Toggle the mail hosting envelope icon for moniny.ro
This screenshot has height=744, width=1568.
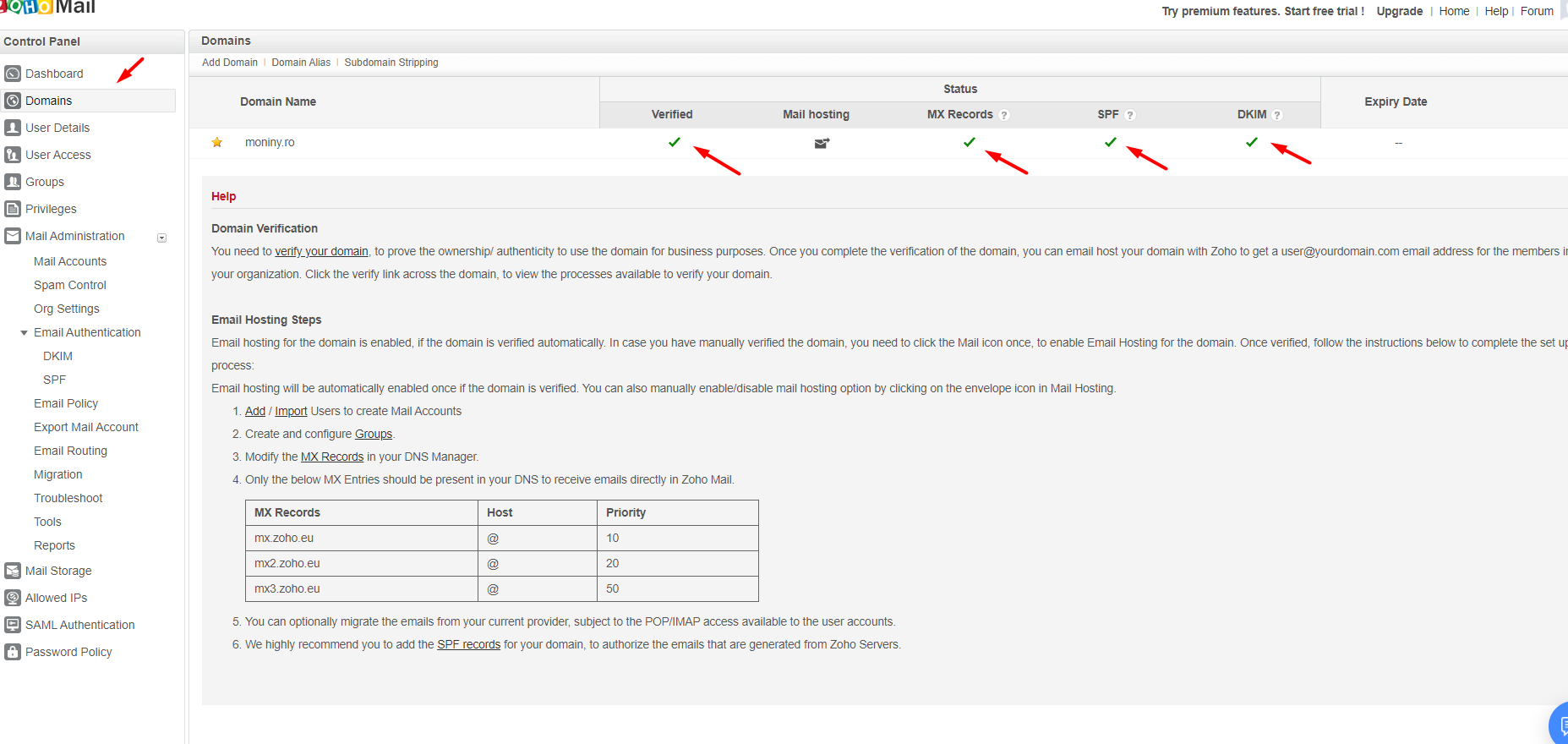822,143
